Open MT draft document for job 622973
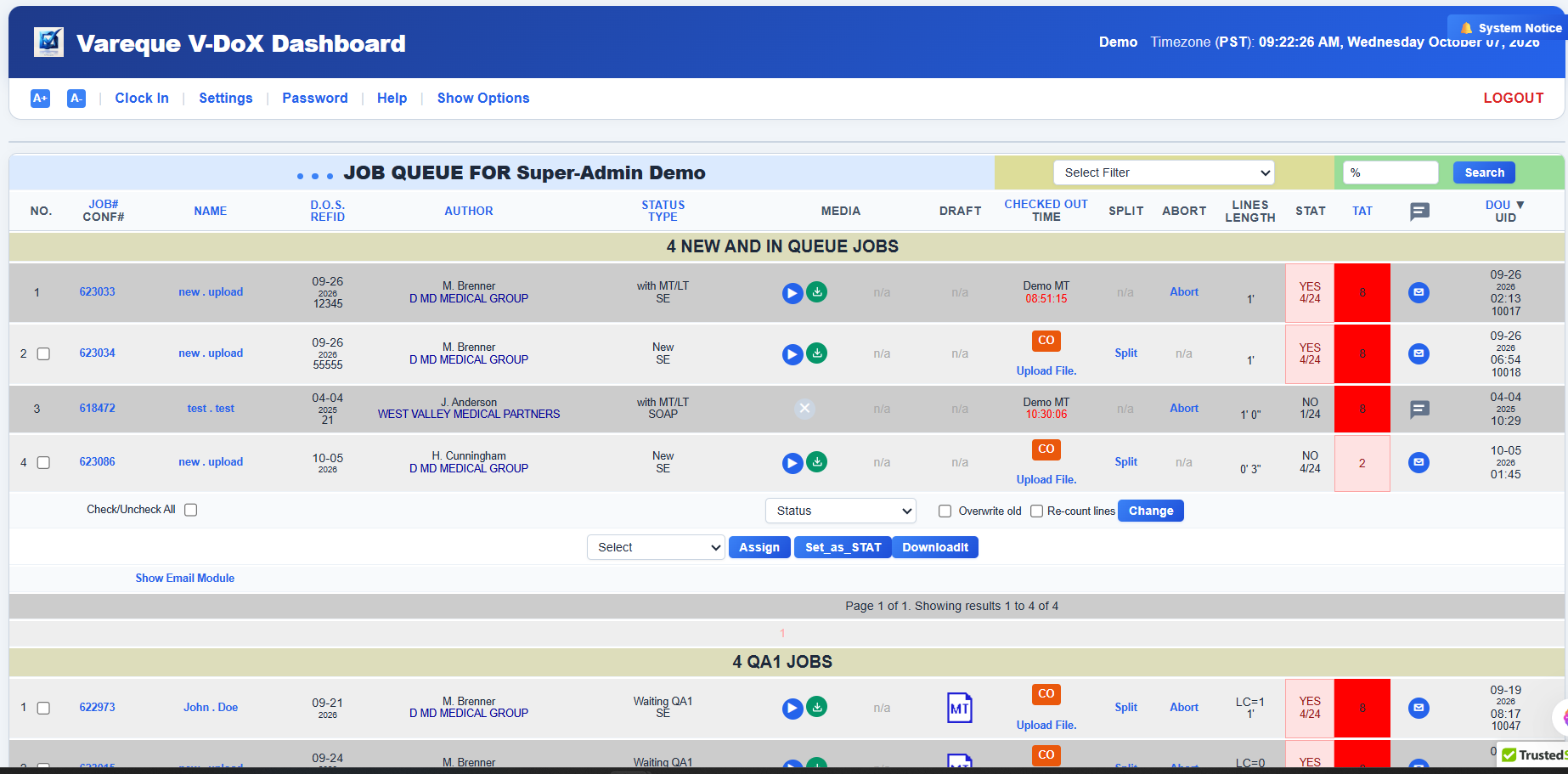Viewport: 1568px width, 774px height. 960,708
